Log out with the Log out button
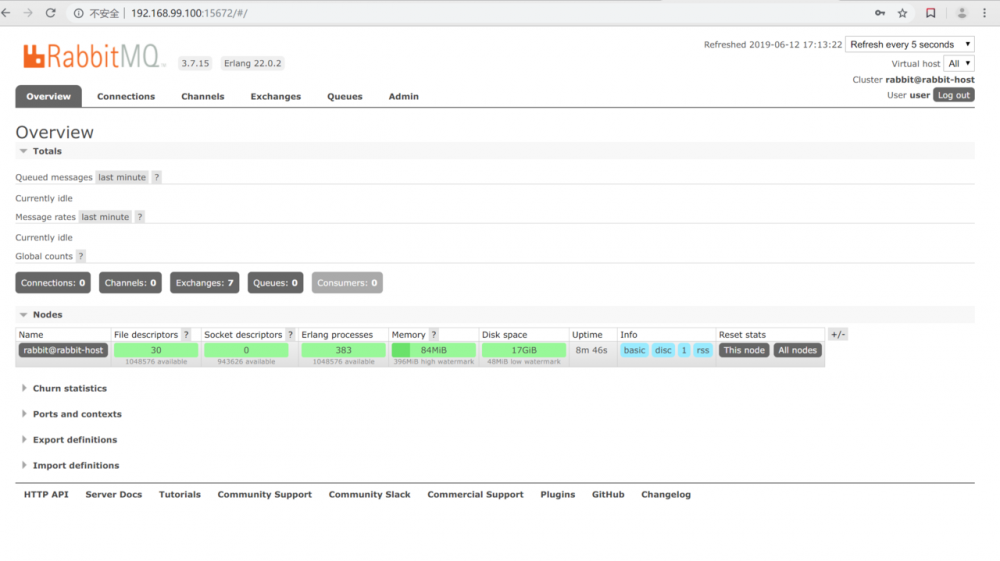The height and width of the screenshot is (561, 1000). [953, 95]
